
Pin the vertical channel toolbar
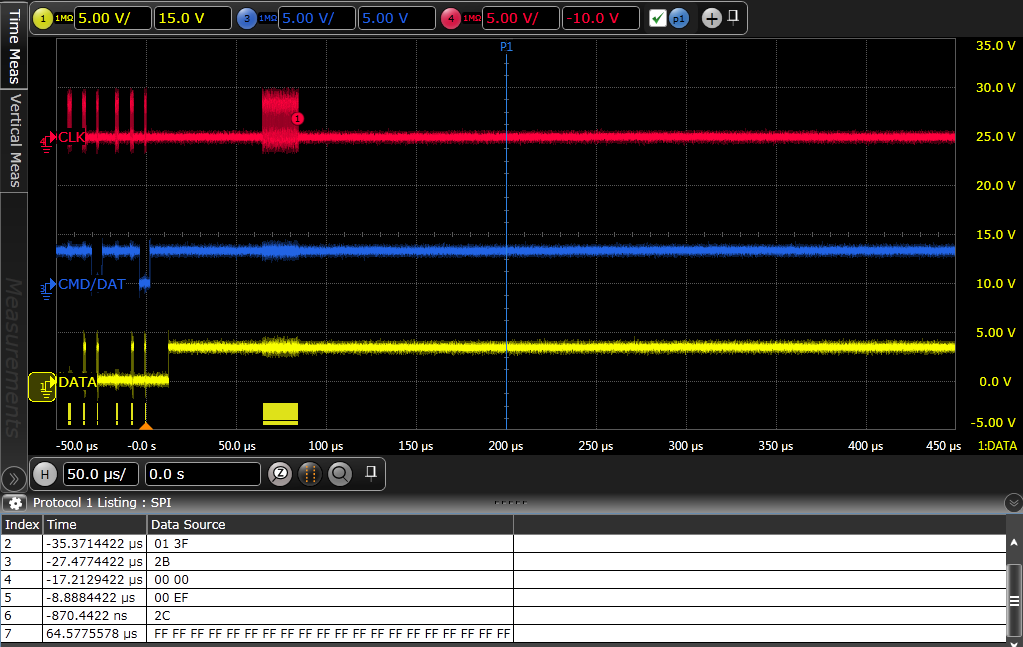(733, 17)
